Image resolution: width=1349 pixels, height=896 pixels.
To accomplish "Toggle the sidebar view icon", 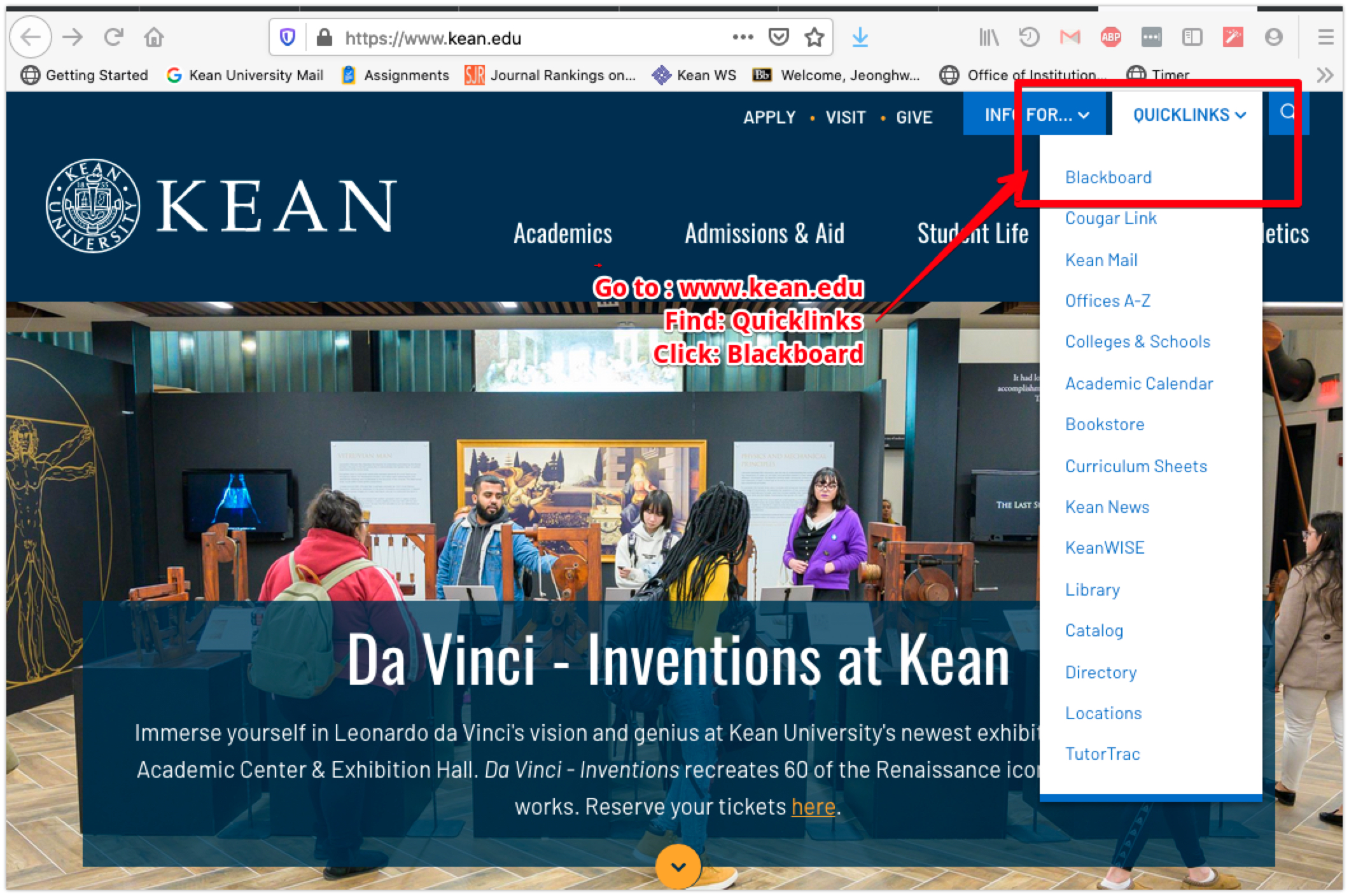I will click(1192, 38).
